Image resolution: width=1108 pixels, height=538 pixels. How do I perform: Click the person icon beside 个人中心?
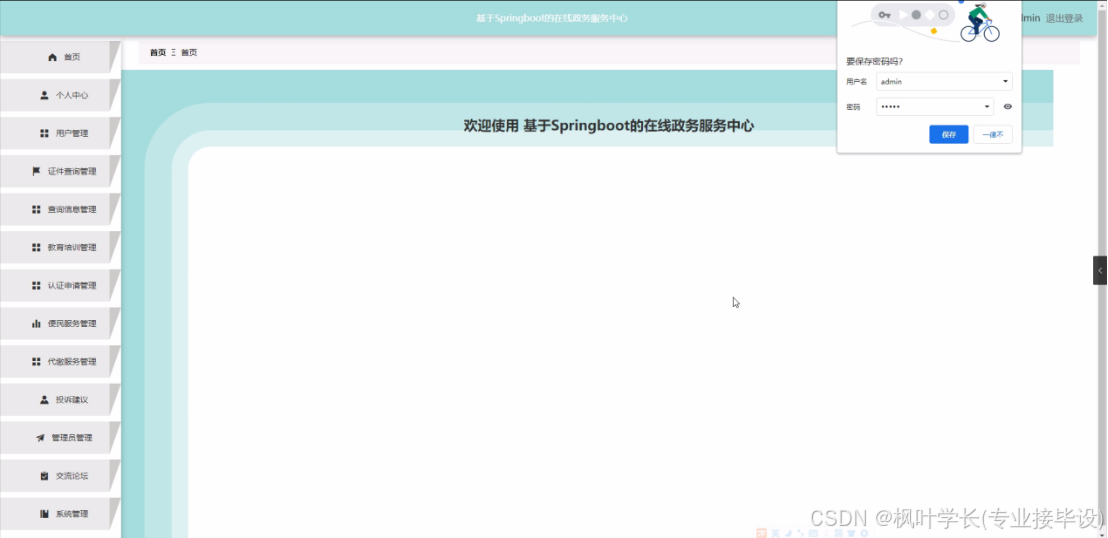[45, 95]
